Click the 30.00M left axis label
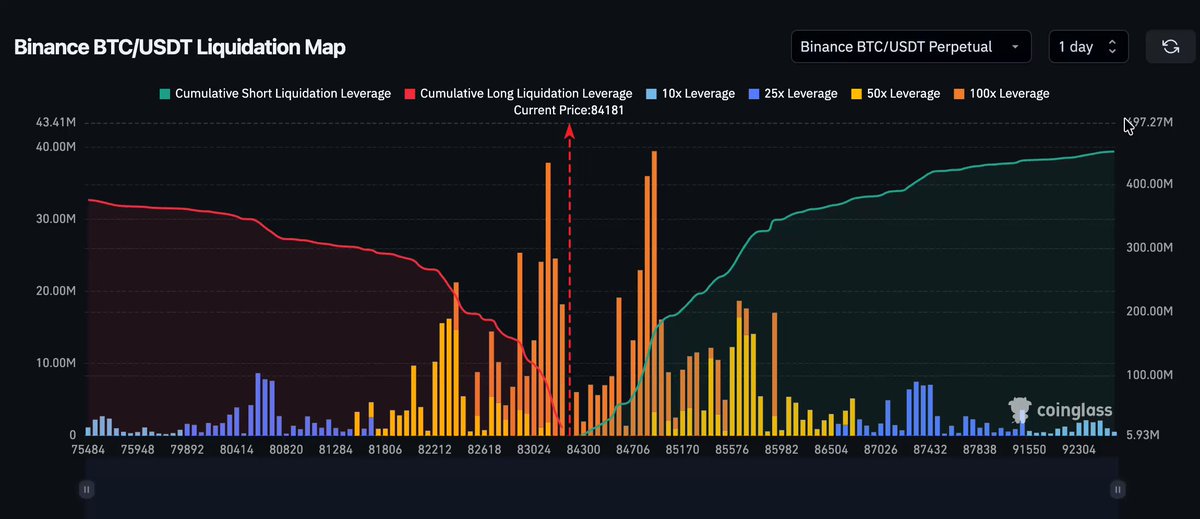 pos(56,219)
